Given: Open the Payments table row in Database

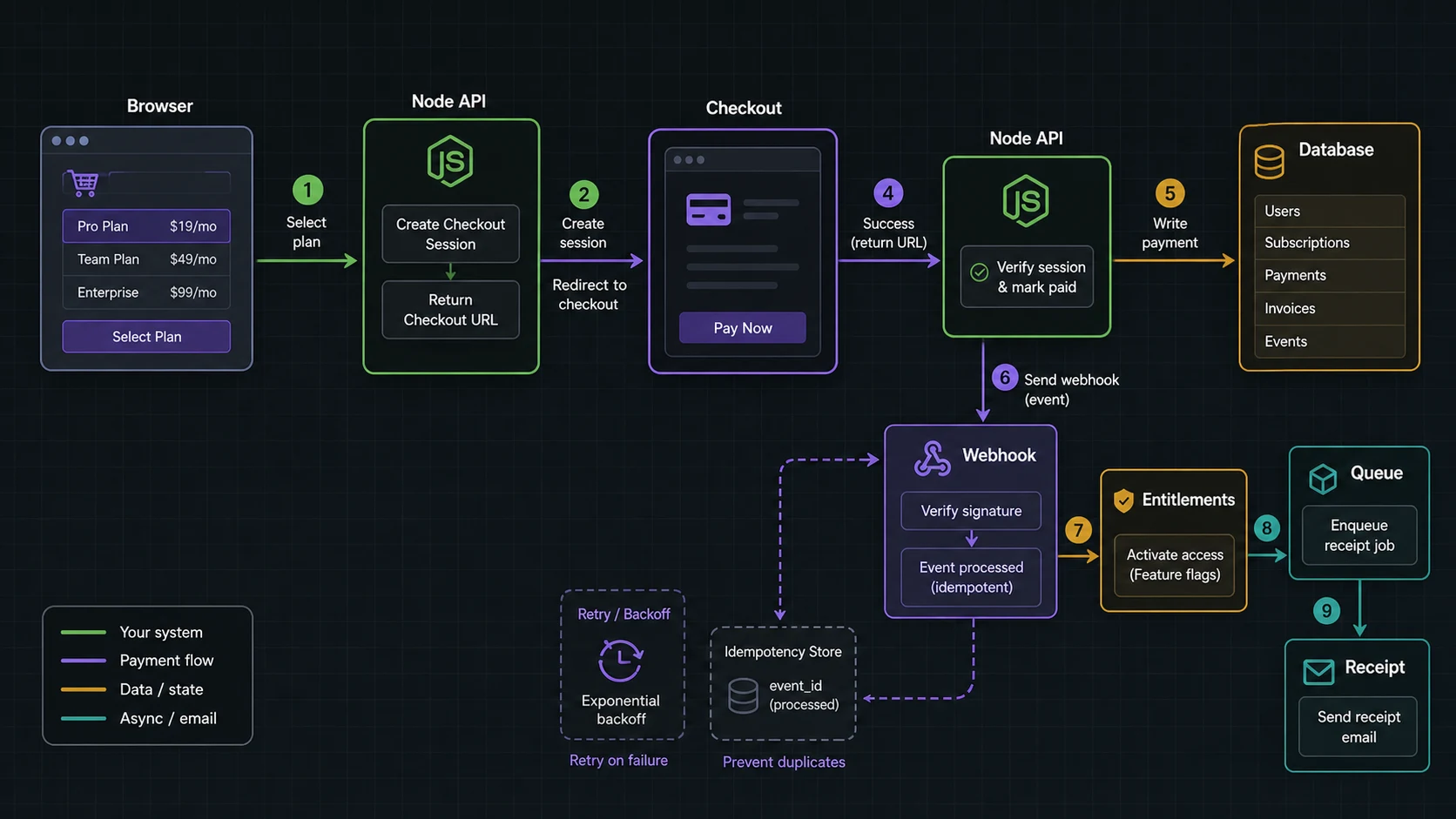Looking at the screenshot, I should tap(1329, 275).
